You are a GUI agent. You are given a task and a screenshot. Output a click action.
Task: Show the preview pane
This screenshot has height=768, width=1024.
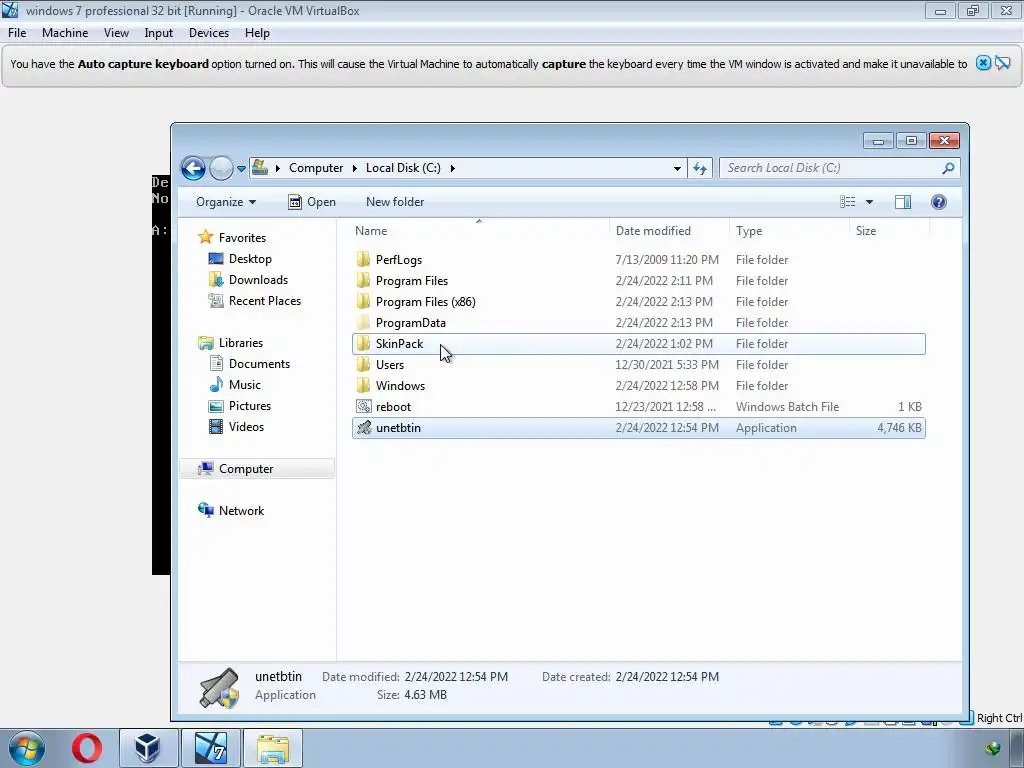pos(903,202)
